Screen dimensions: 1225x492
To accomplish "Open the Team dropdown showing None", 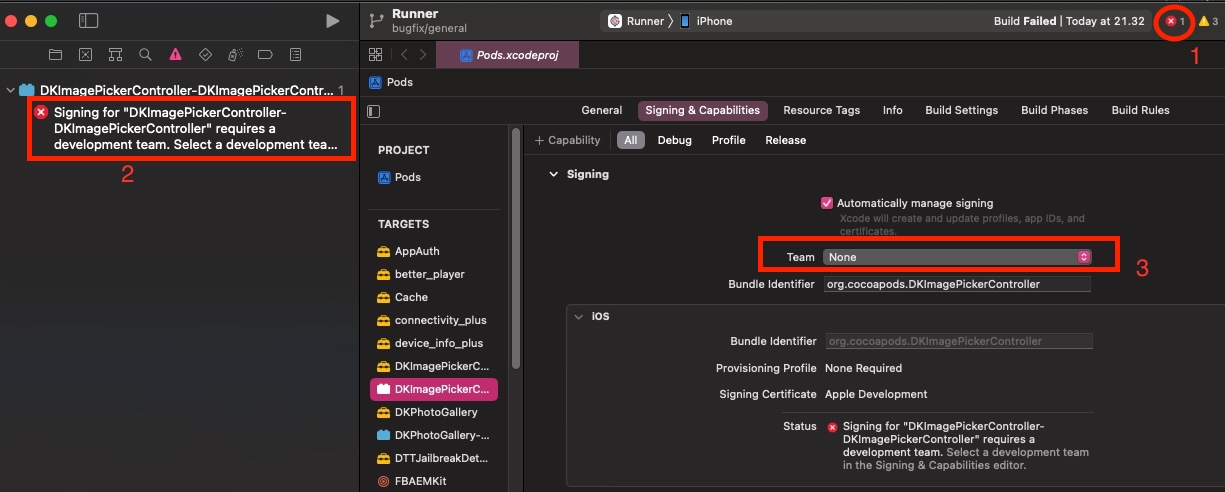I will (957, 257).
